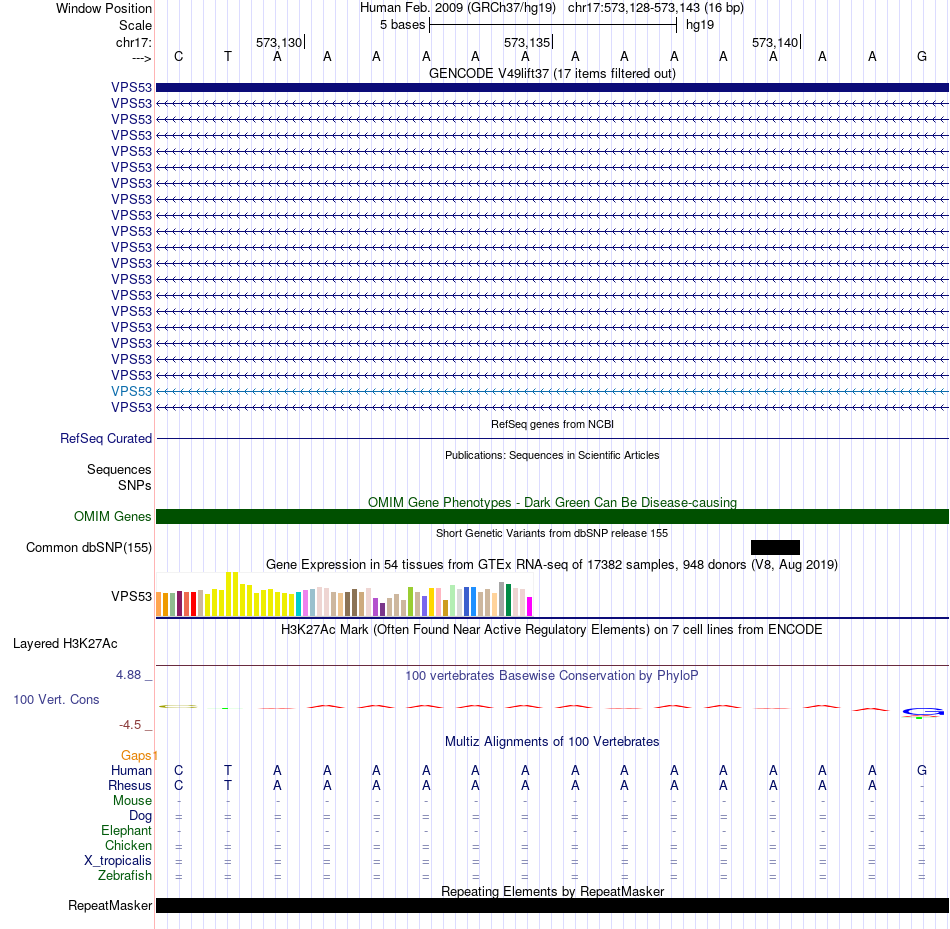Click the 'Zebrafish' alignment row label
Viewport: 950px width, 929px height.
coord(125,876)
